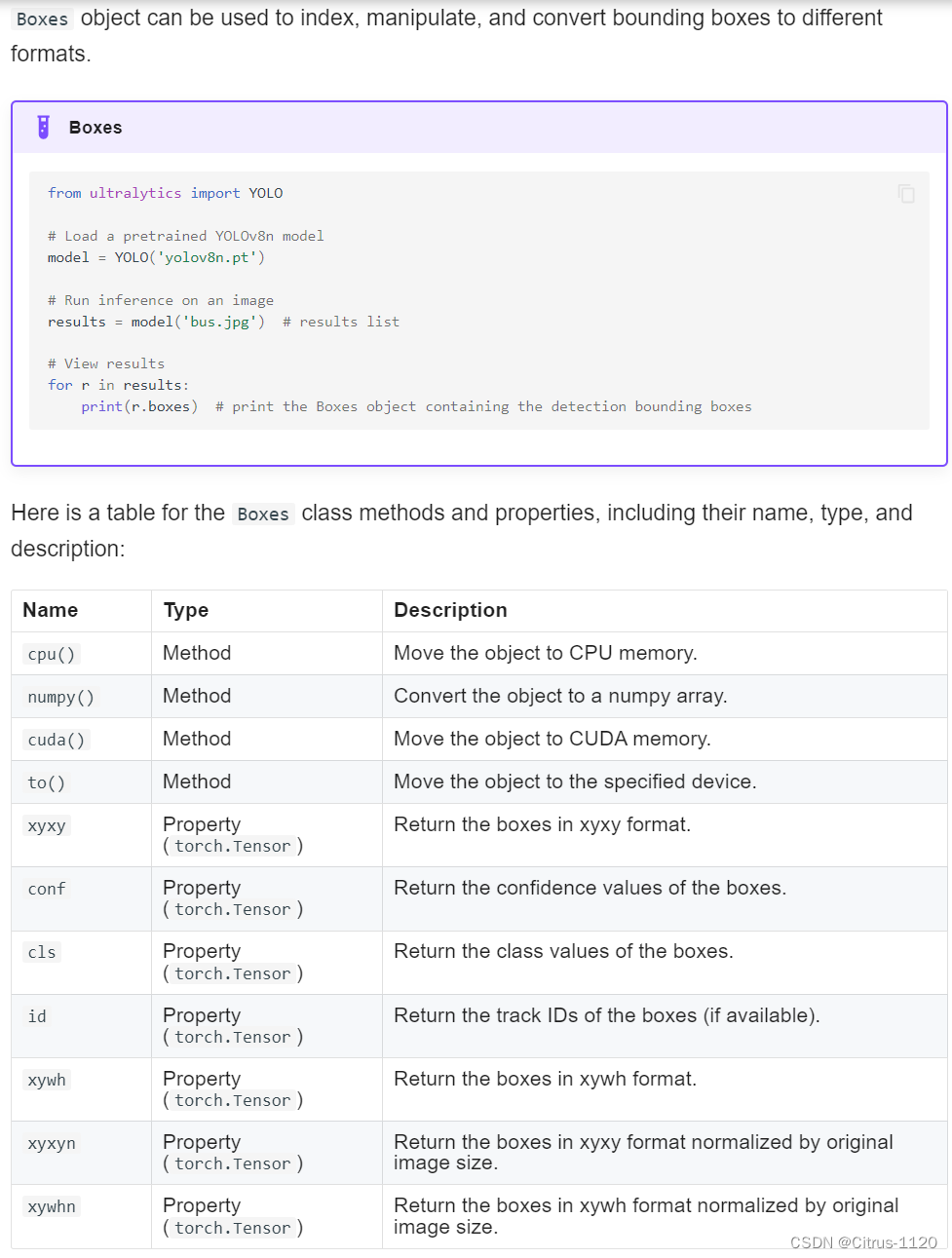Click the xyxyn property in the table
This screenshot has width=952, height=1258.
coord(52,1143)
